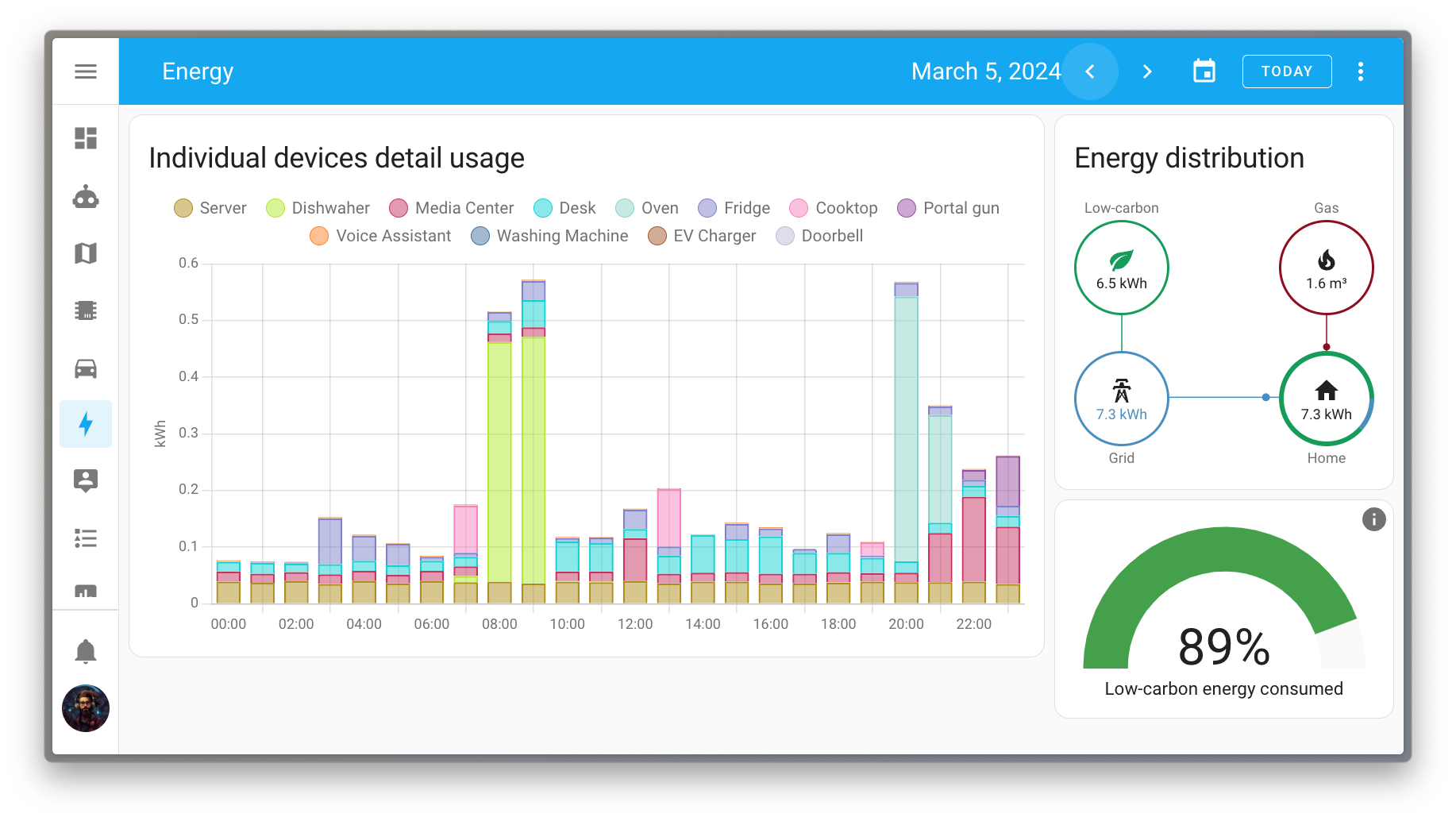Select the robot Assist icon in sidebar

pyautogui.click(x=85, y=197)
